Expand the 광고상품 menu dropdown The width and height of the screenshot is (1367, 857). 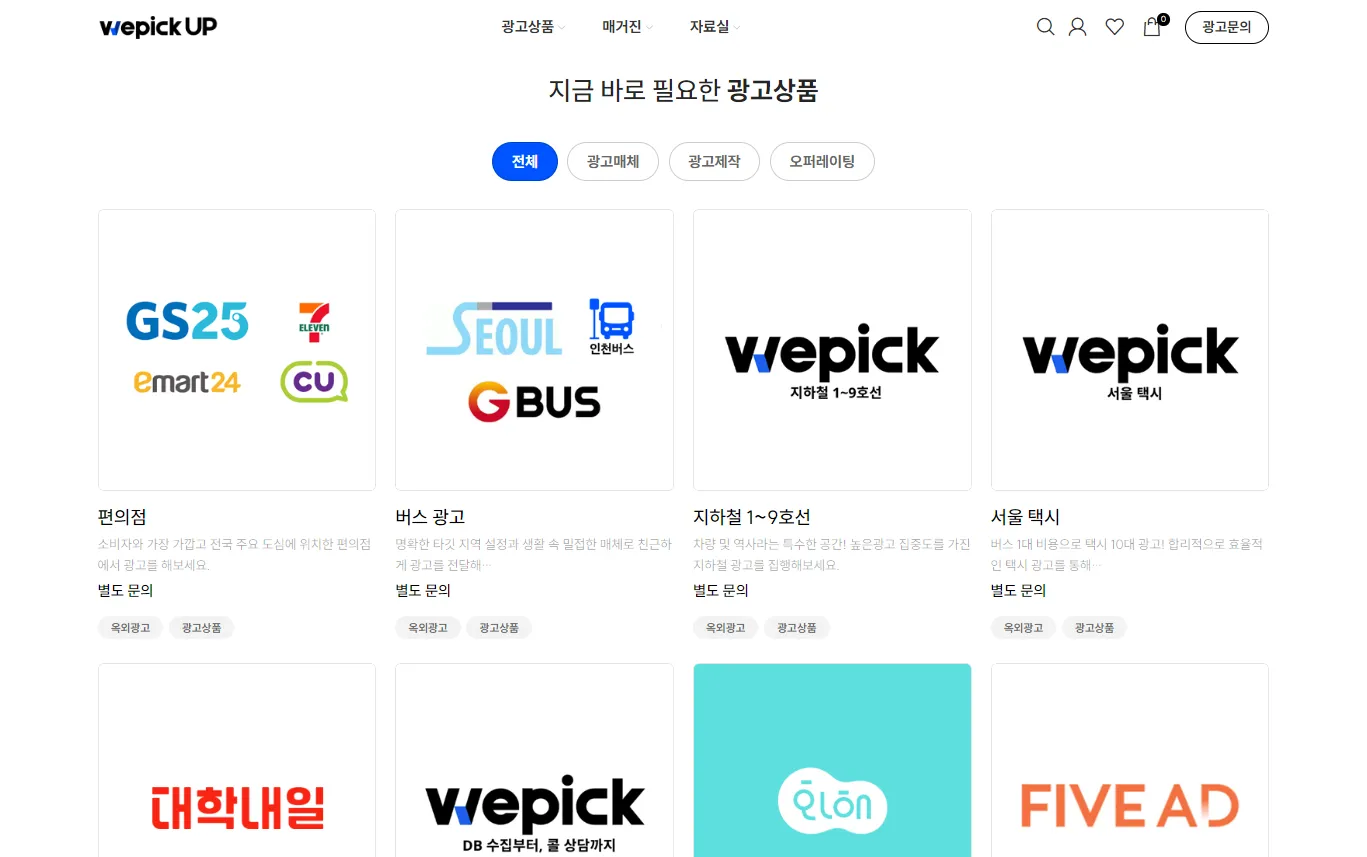pos(533,27)
